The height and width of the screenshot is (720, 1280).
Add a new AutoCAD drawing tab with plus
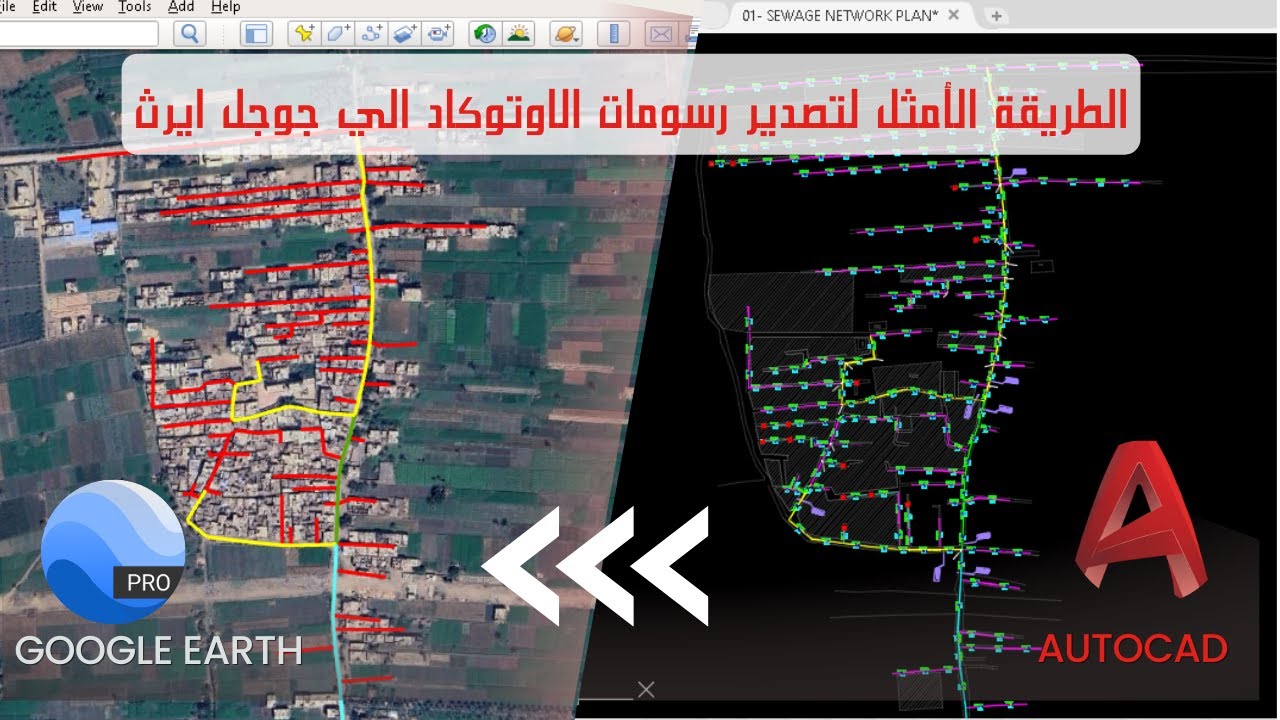point(995,16)
